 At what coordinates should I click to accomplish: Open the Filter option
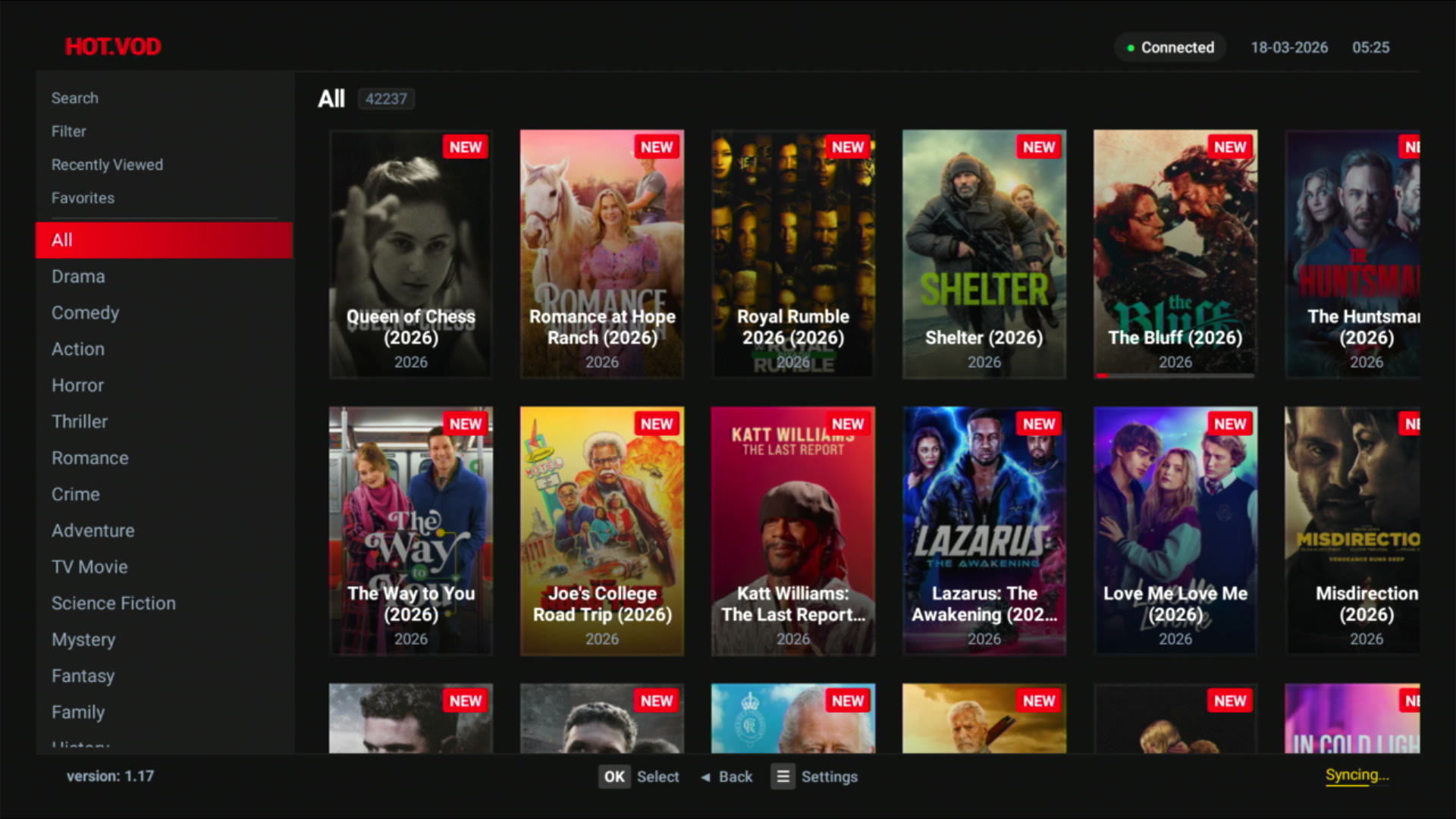click(x=69, y=131)
